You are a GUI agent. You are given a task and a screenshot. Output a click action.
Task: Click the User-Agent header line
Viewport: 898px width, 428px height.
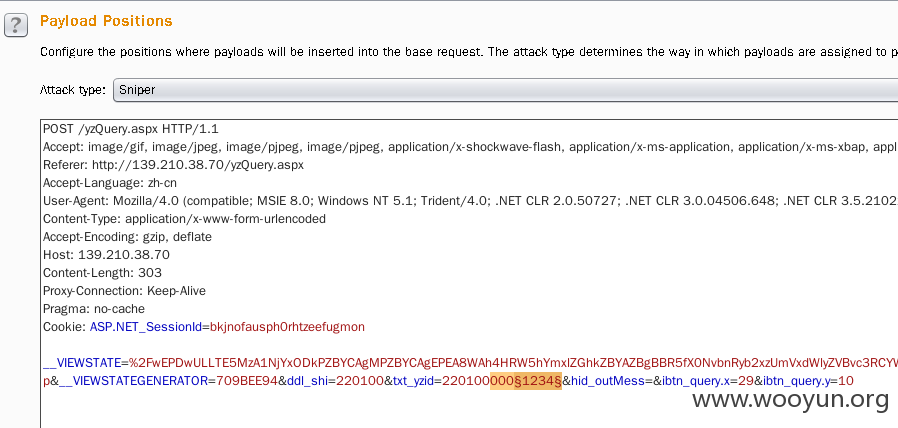click(x=470, y=201)
